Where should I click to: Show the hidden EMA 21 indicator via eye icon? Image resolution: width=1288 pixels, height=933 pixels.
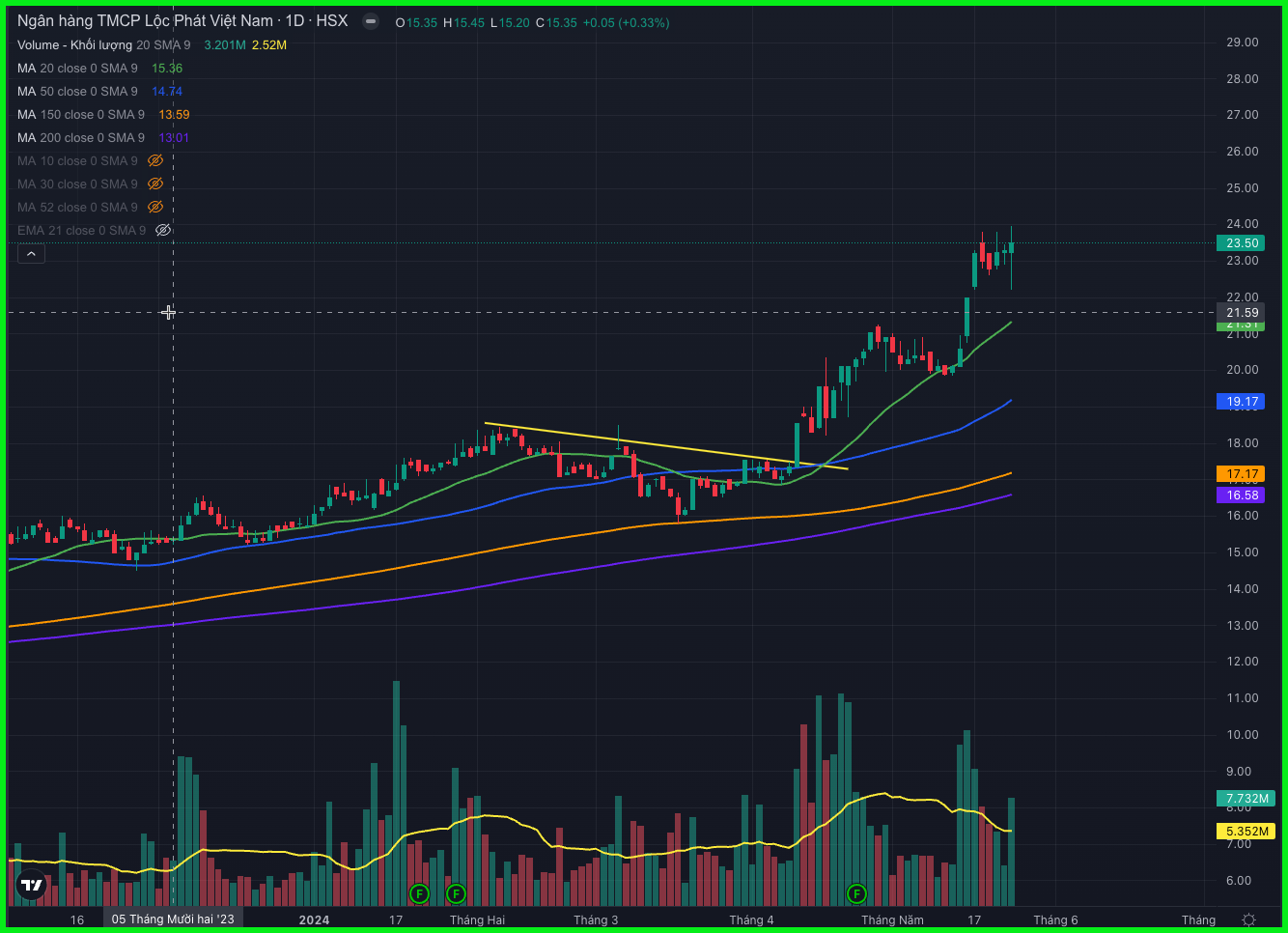coord(163,230)
